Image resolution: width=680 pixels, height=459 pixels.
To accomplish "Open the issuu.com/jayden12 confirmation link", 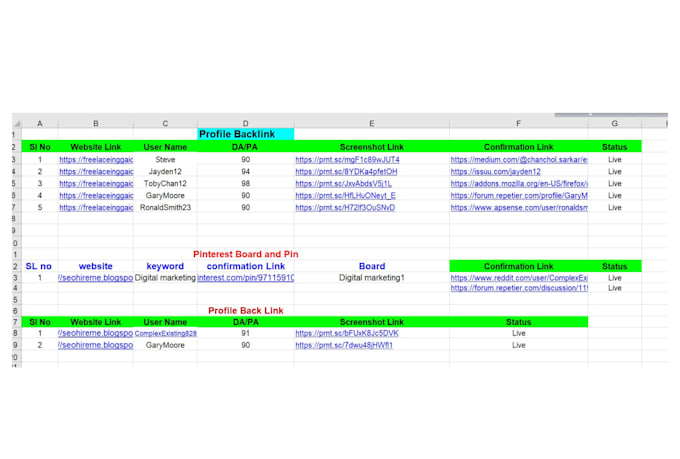I will coord(496,172).
